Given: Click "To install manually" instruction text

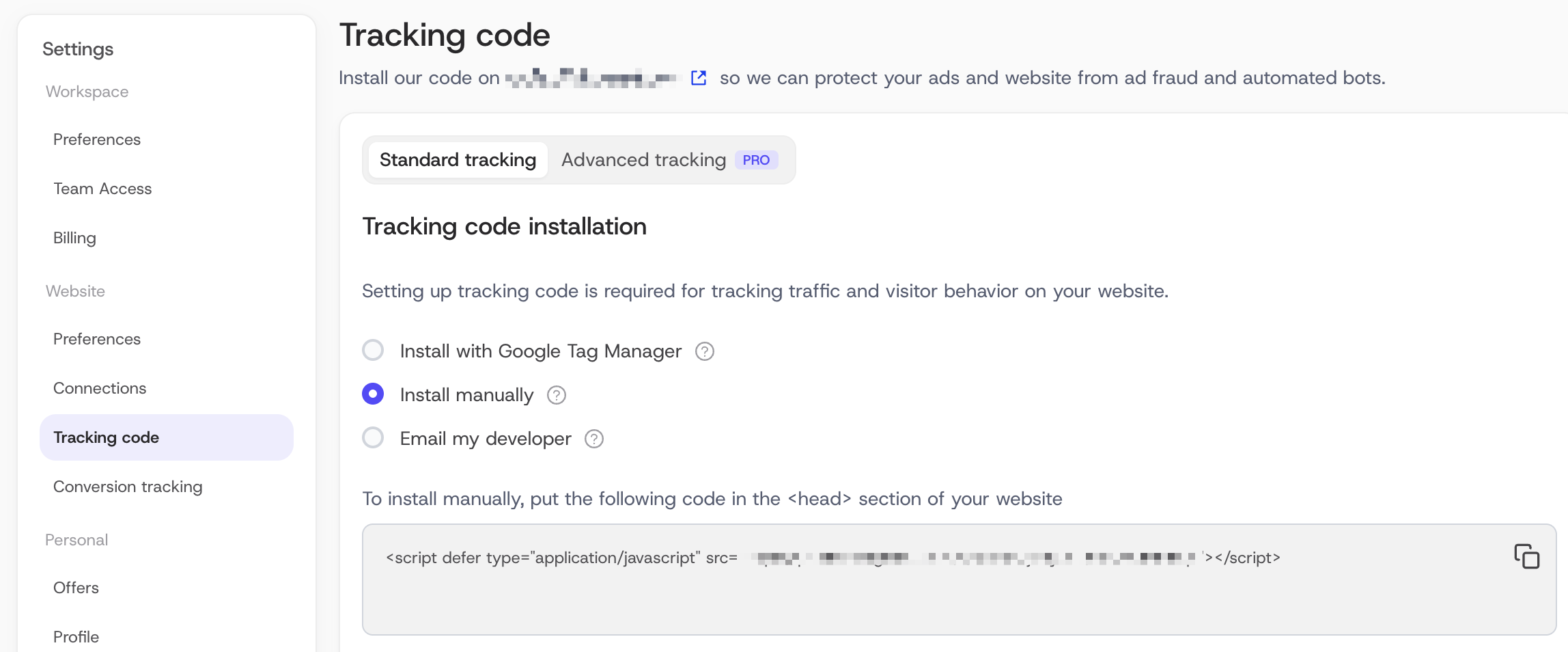Looking at the screenshot, I should click(x=712, y=499).
